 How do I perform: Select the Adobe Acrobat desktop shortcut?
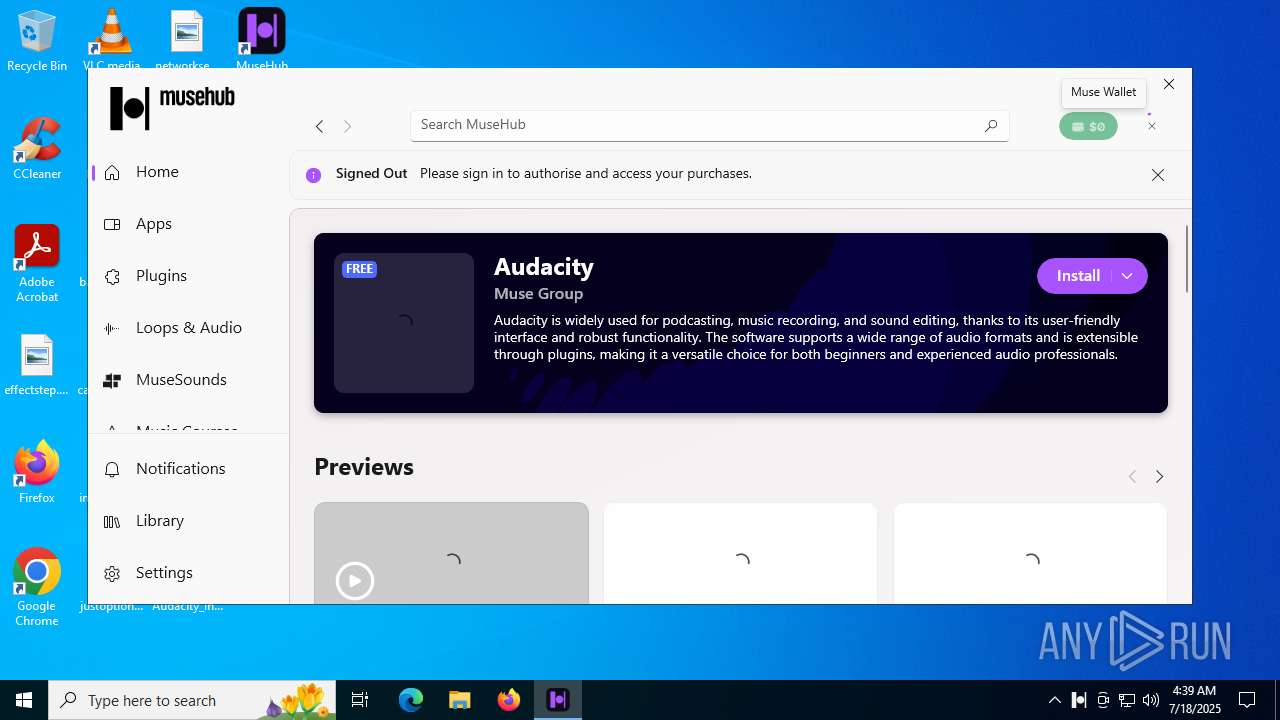click(37, 265)
